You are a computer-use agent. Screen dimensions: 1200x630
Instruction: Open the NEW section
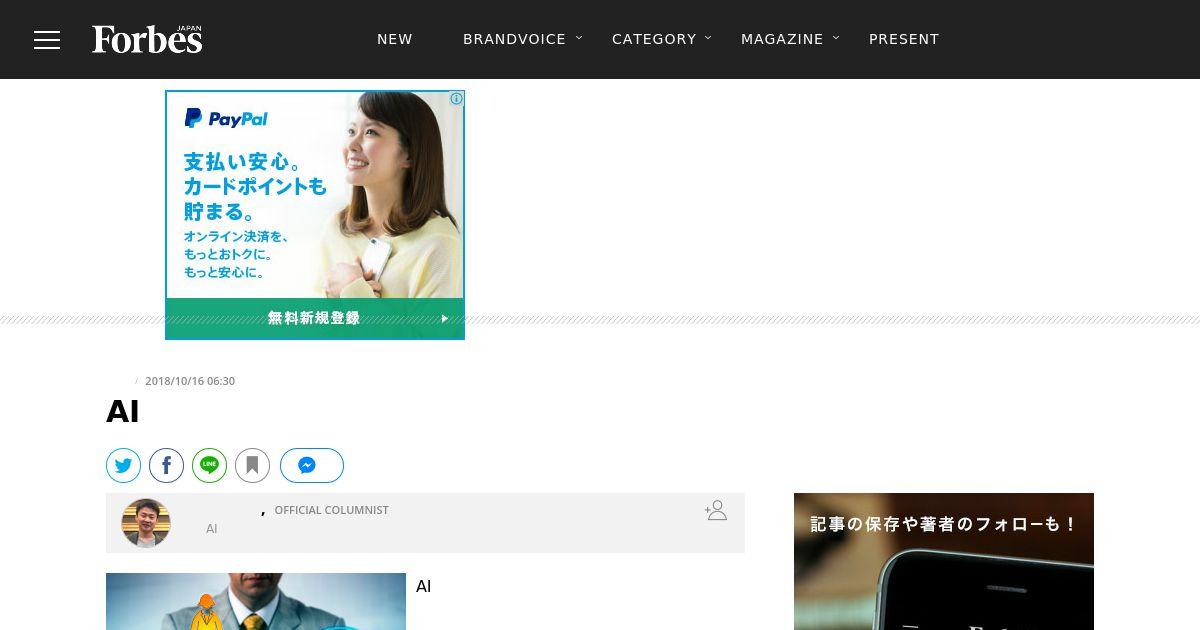coord(395,39)
